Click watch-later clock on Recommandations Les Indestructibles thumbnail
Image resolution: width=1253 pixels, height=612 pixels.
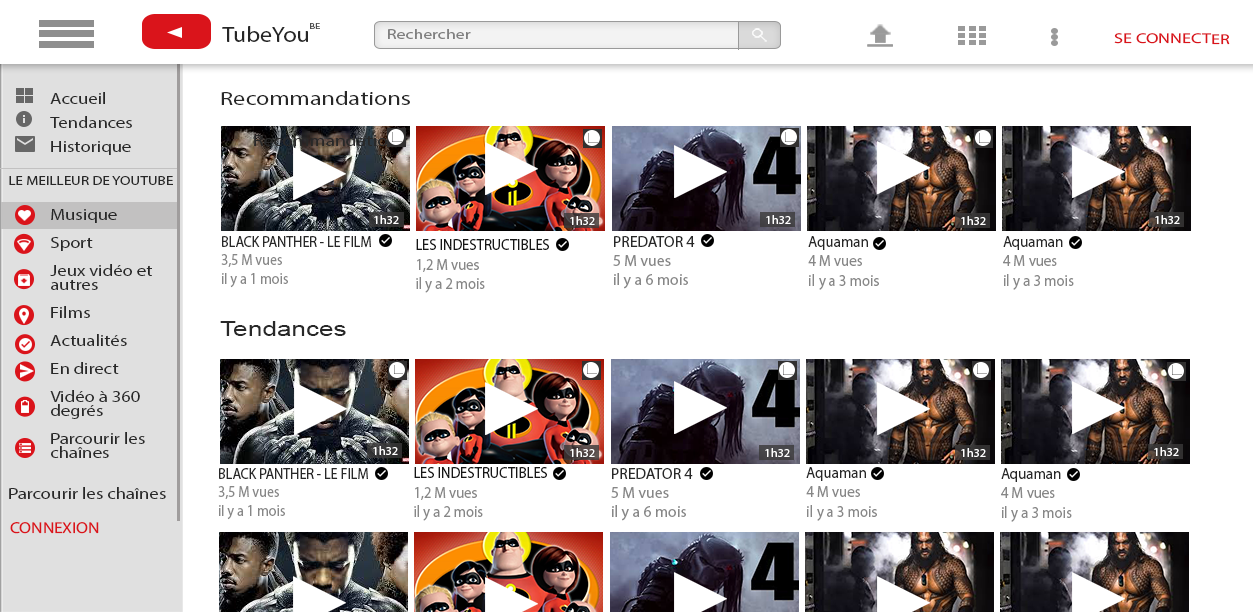(592, 137)
